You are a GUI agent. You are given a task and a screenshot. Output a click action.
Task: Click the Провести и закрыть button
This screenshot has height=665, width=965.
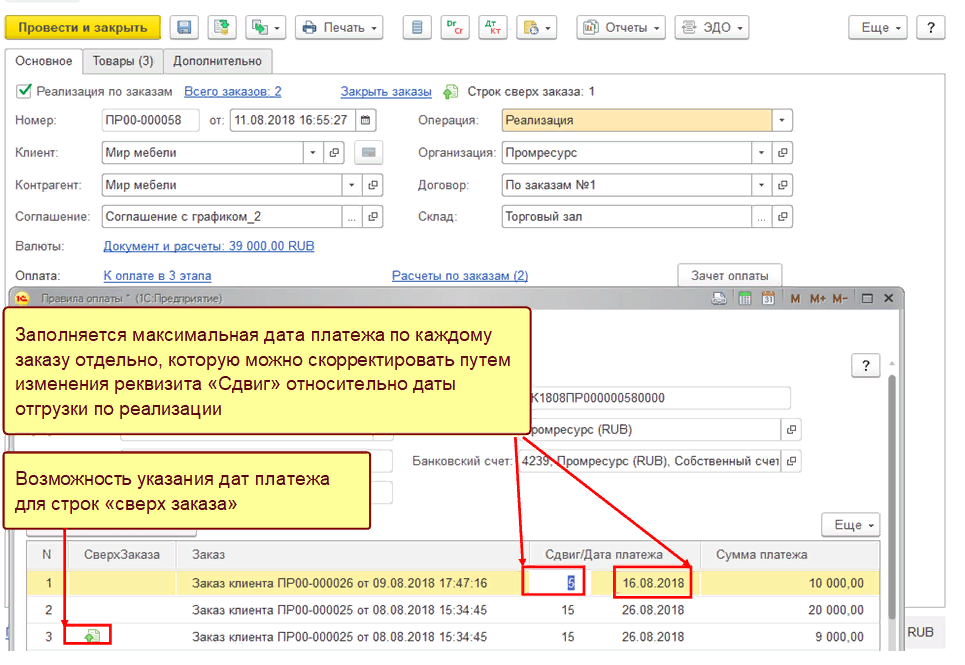click(x=82, y=28)
